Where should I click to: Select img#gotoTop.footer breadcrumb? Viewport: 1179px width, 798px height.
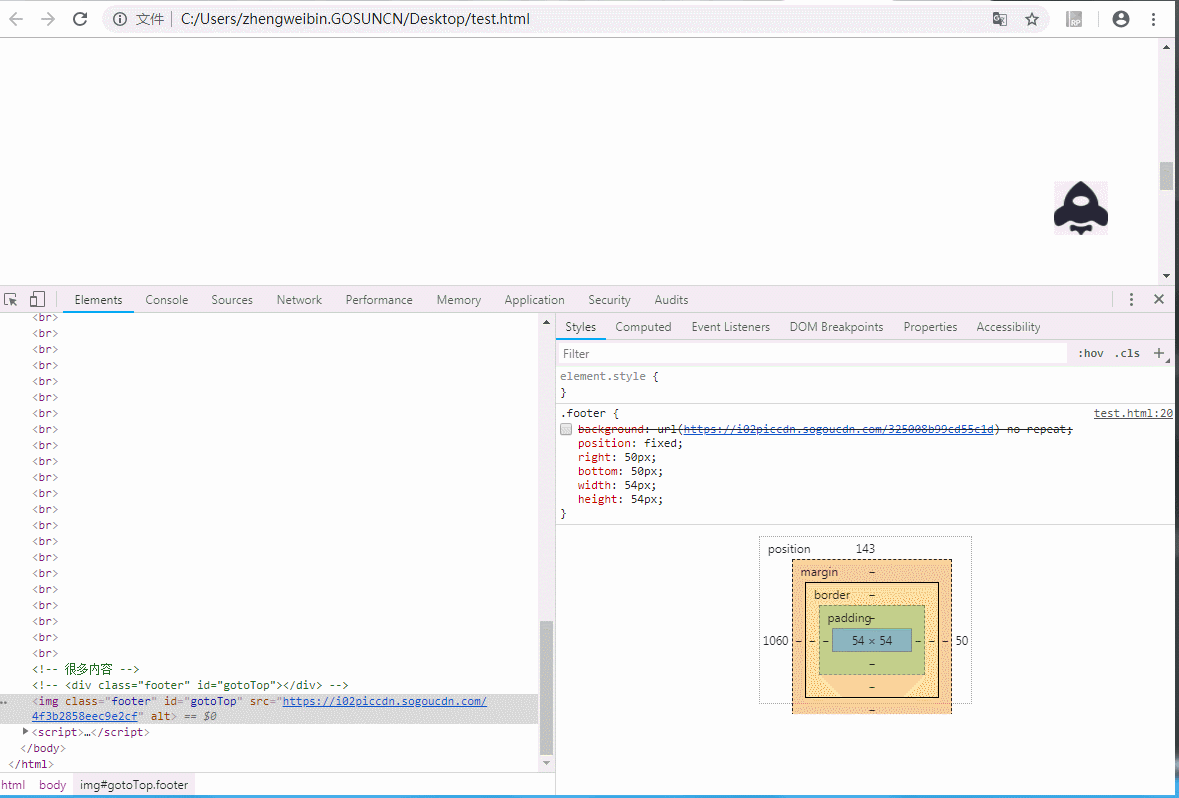click(x=134, y=784)
